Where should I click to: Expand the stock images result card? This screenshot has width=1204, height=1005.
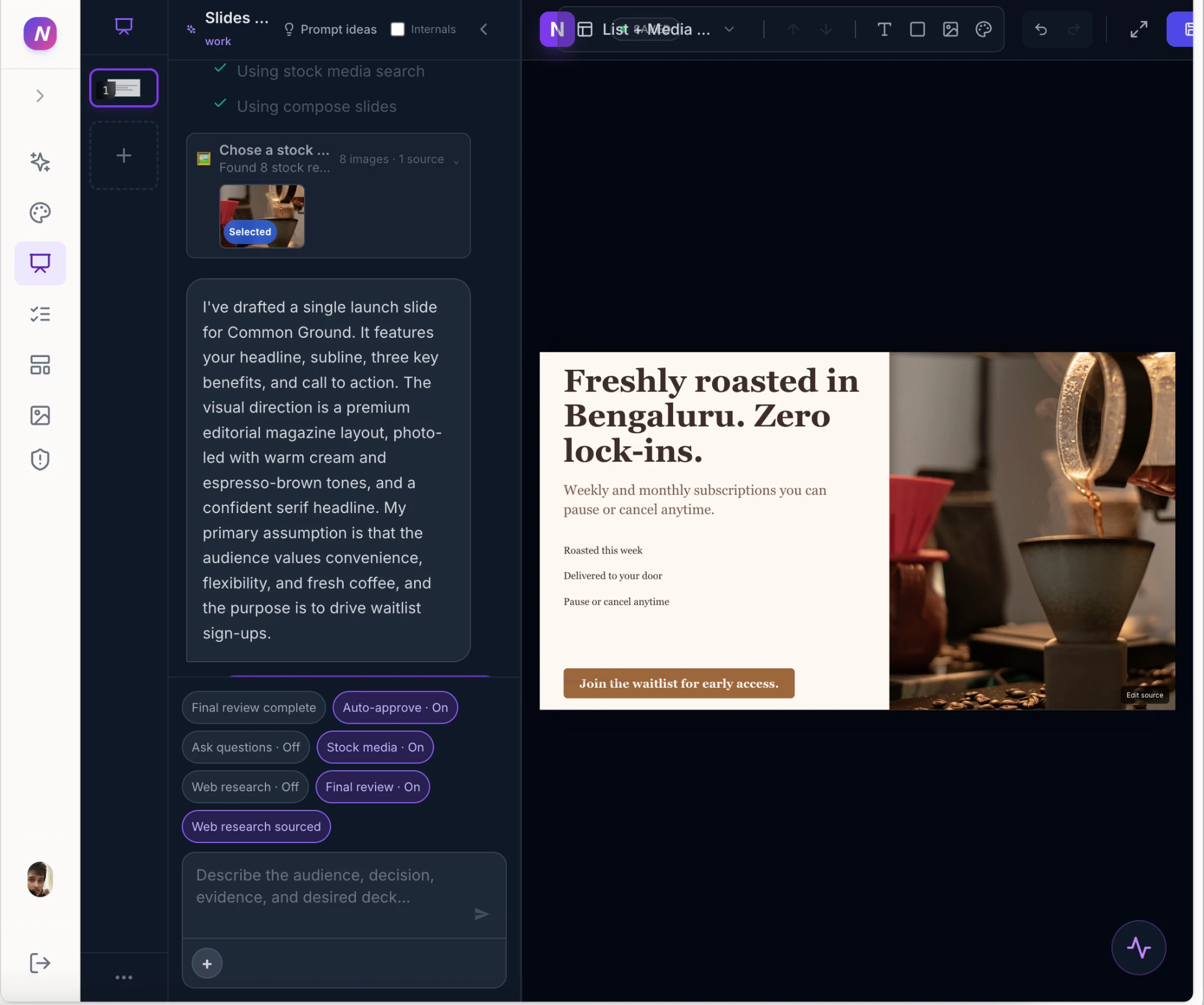pos(456,161)
